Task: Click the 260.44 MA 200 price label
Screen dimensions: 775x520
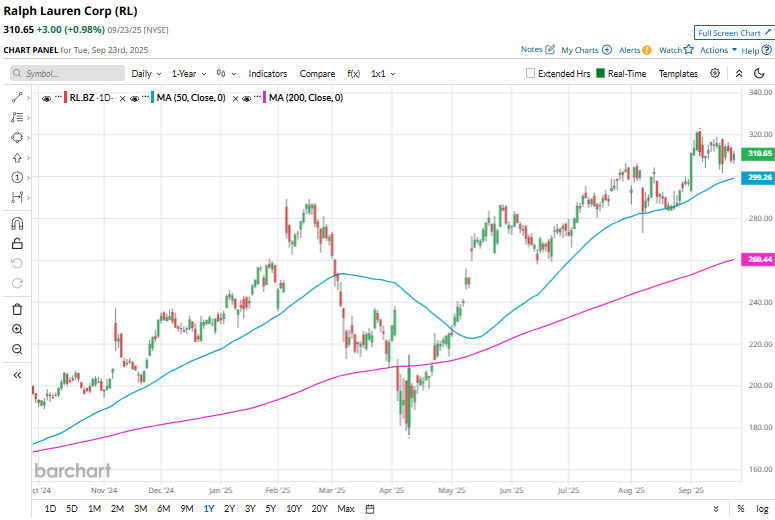Action: pos(758,259)
